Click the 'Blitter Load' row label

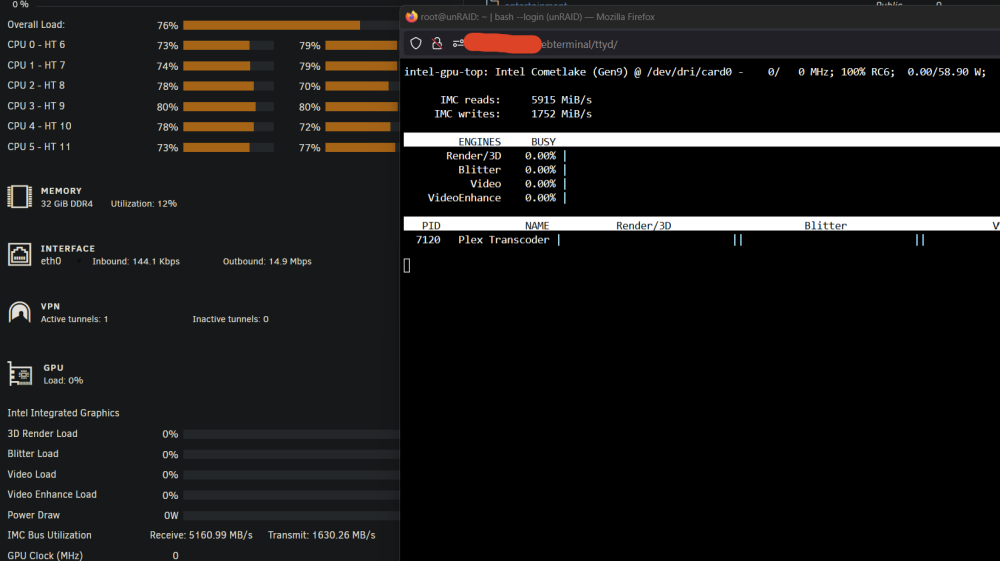(33, 454)
